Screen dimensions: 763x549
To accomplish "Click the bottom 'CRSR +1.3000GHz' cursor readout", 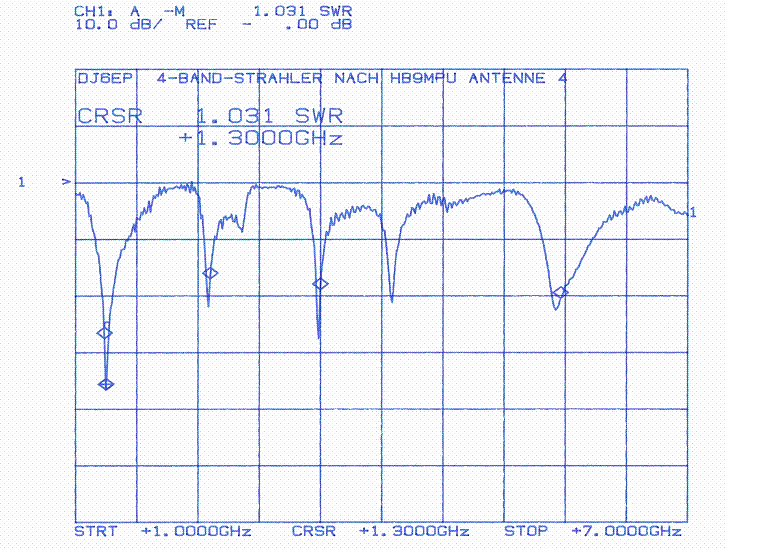I will 380,531.
